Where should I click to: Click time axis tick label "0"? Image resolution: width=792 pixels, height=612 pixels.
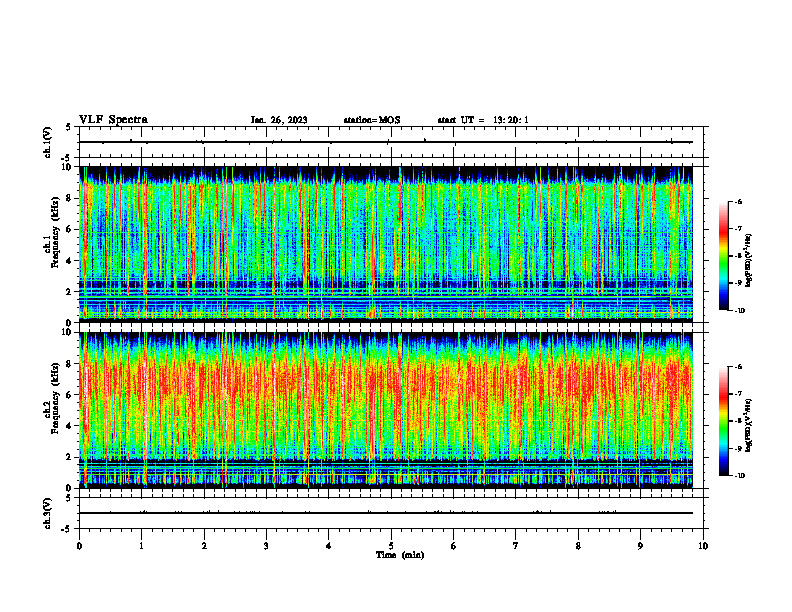click(79, 546)
